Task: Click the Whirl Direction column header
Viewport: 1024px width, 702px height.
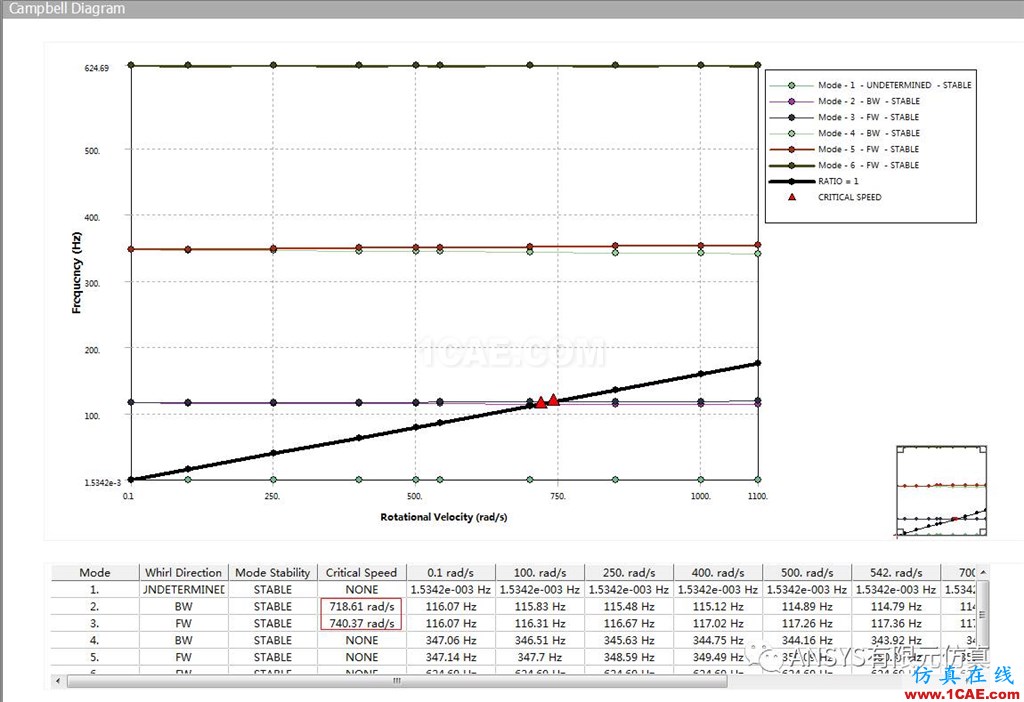Action: click(184, 572)
